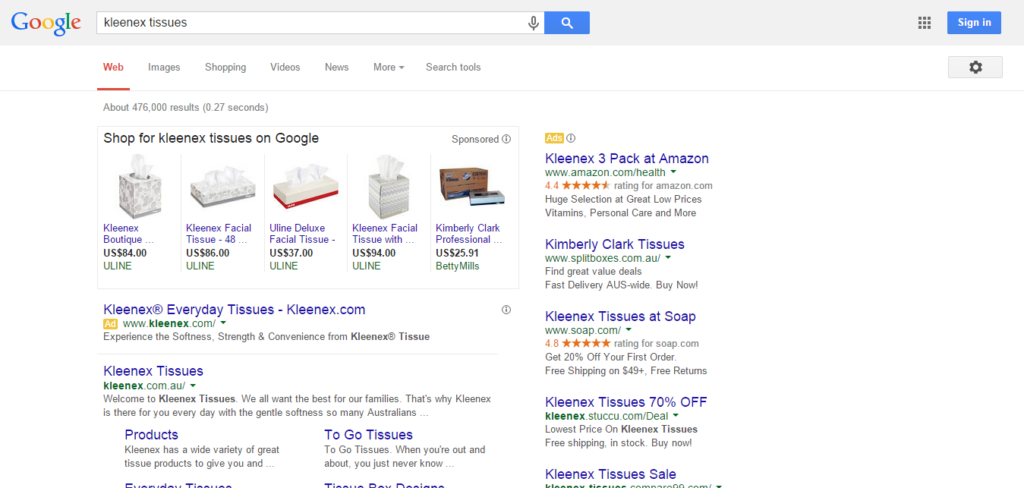Open Kleenex 3 Pack at Amazon link
Screen dimensions: 1024x488
pos(626,158)
